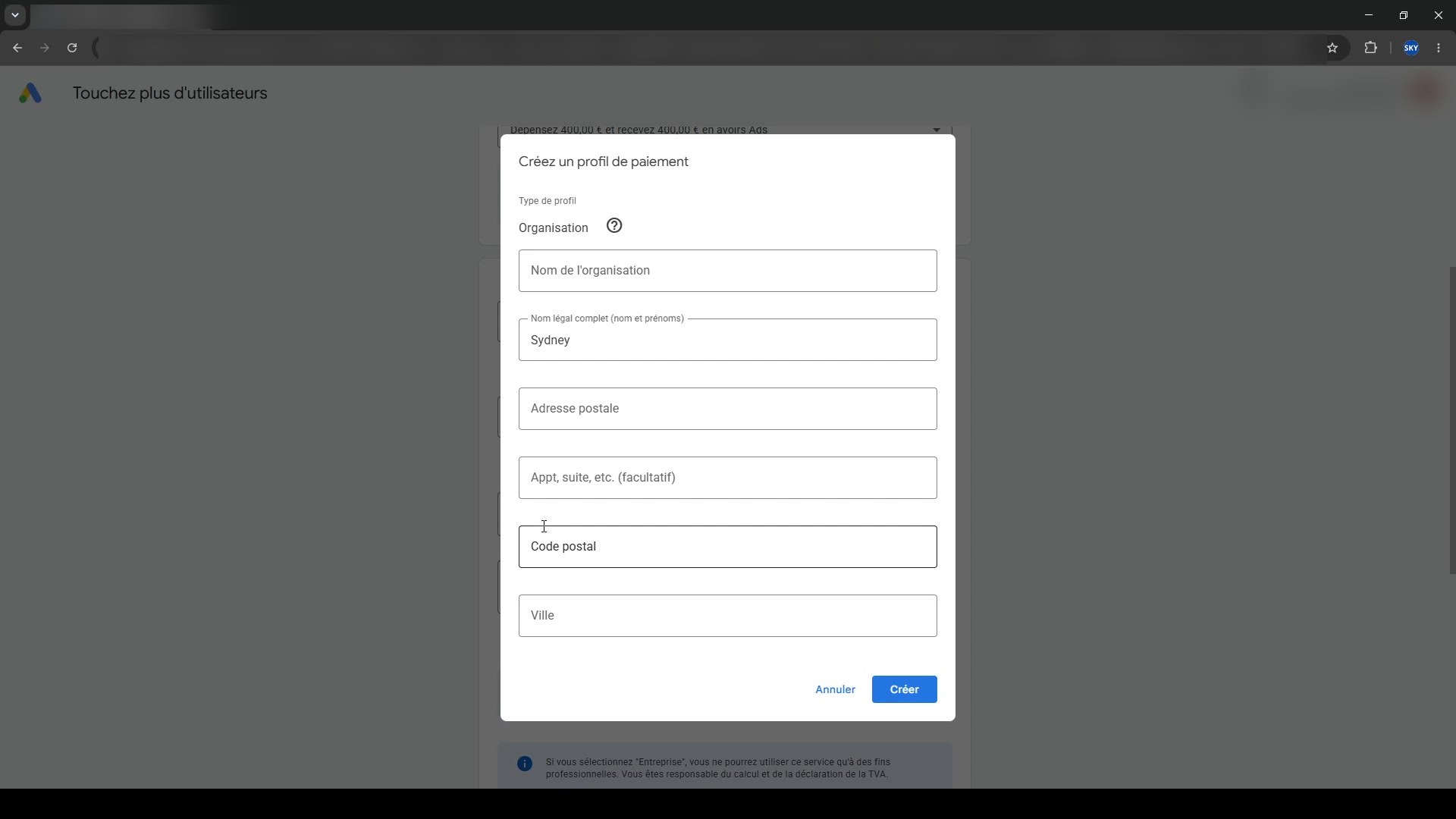Click the info icon beside Entreprise notice
Viewport: 1456px width, 819px height.
525,764
